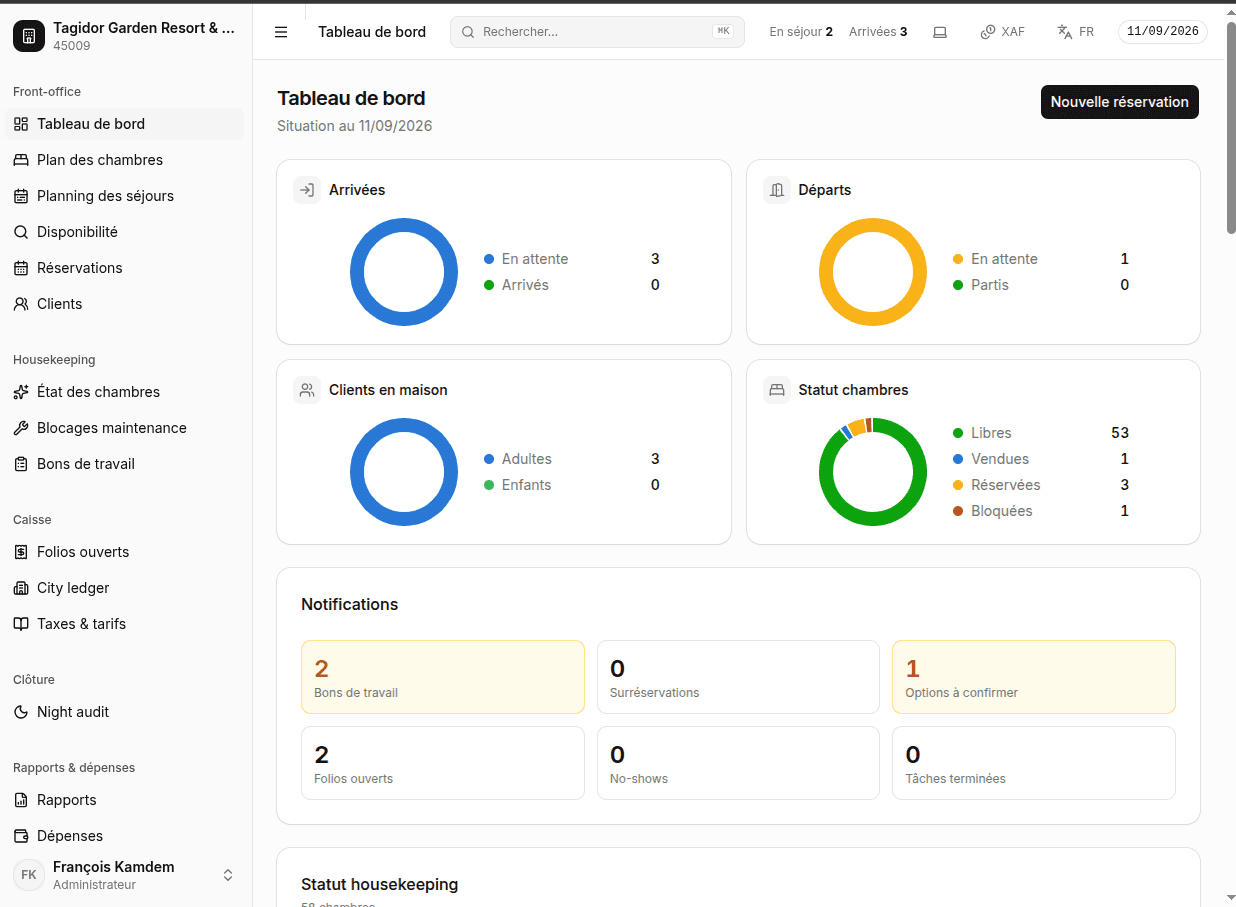This screenshot has height=907, width=1236.
Task: Click the Rechercher search field
Action: pos(597,32)
